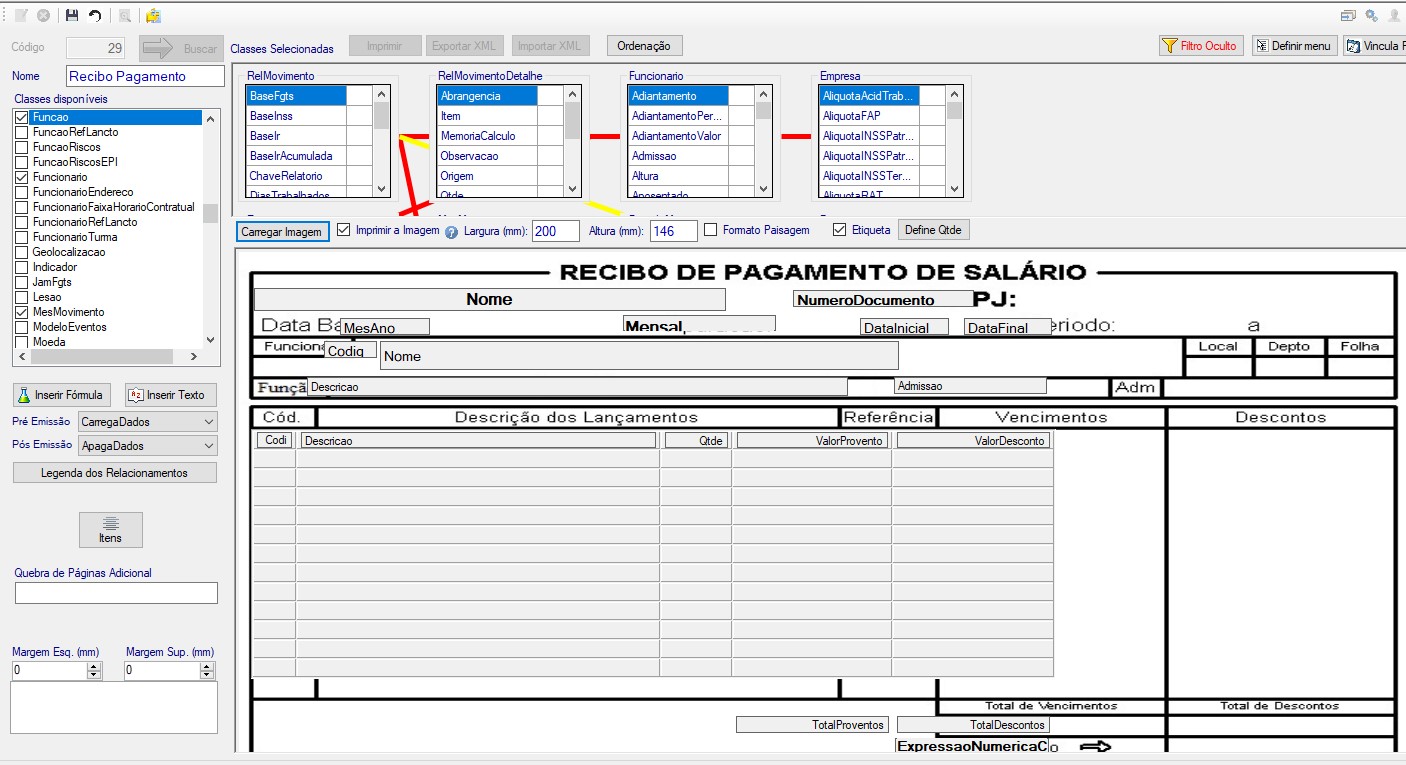Select Admissao in Funcionario list
1406x765 pixels.
[678, 156]
